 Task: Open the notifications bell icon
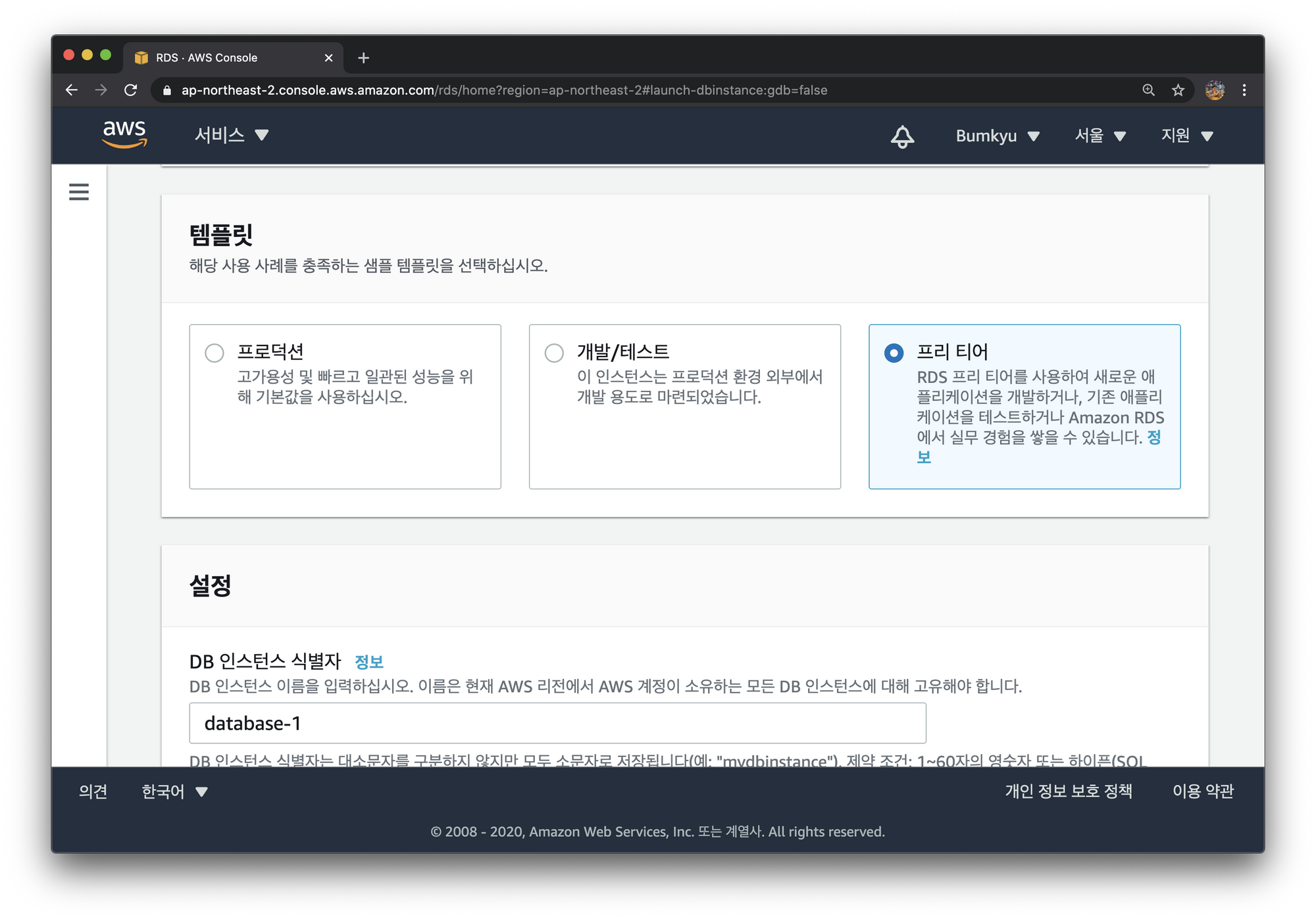click(902, 136)
